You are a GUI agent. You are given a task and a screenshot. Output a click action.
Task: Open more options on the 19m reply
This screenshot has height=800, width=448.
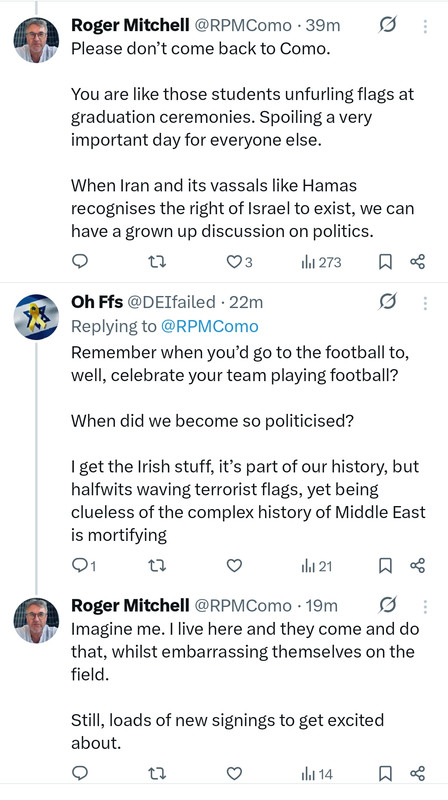425,606
